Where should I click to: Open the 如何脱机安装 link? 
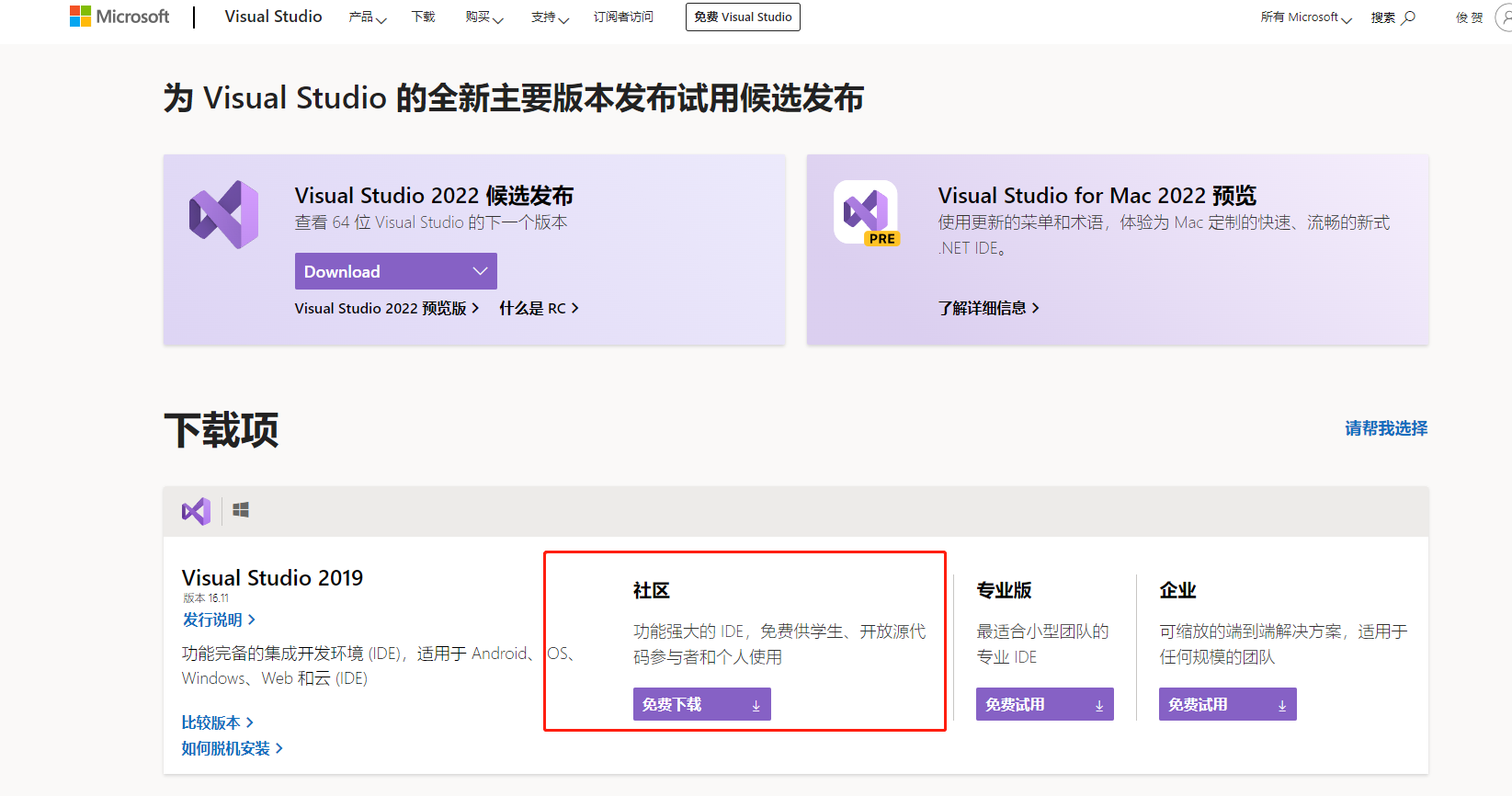coord(233,748)
